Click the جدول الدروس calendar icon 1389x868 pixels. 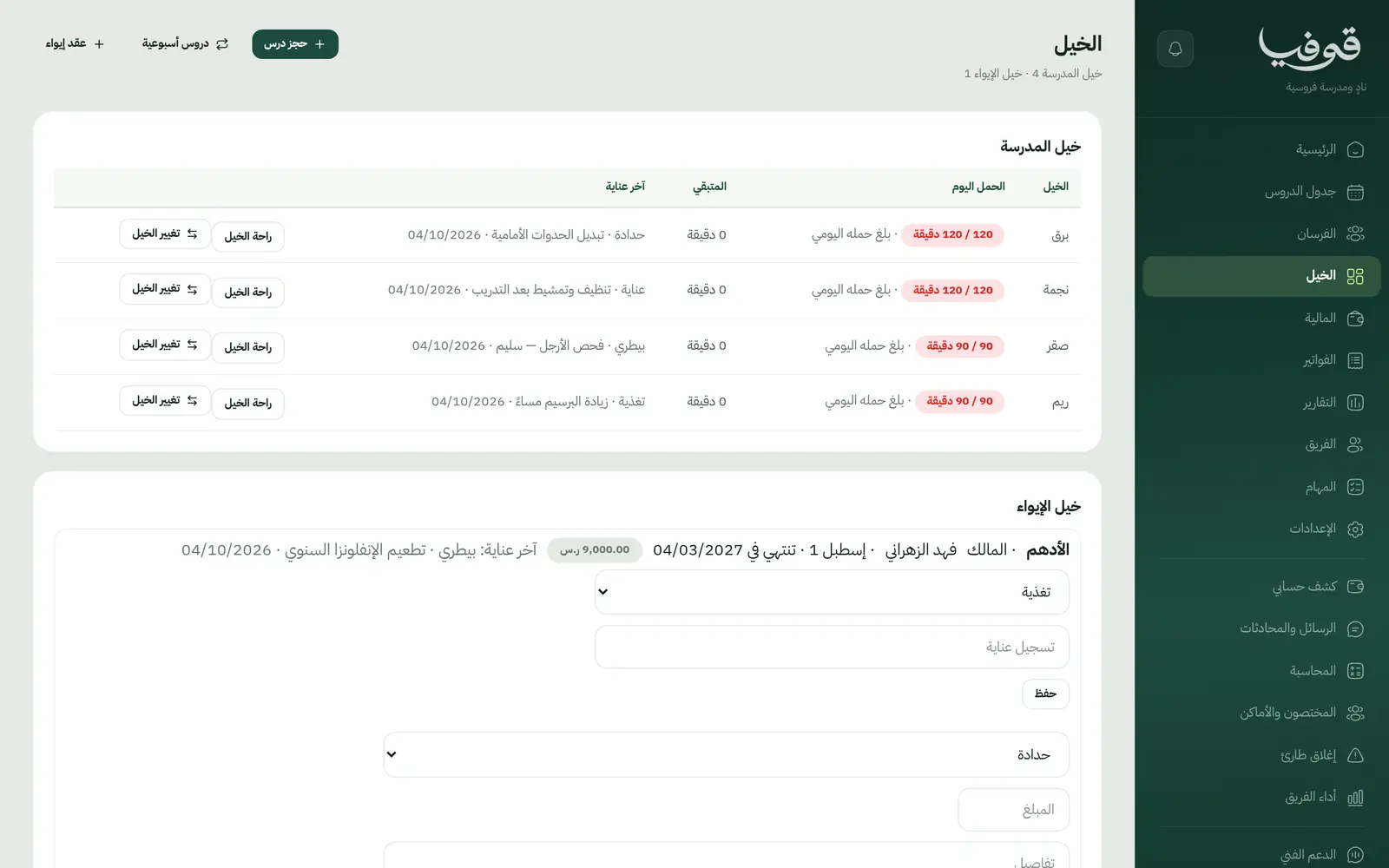click(x=1355, y=192)
